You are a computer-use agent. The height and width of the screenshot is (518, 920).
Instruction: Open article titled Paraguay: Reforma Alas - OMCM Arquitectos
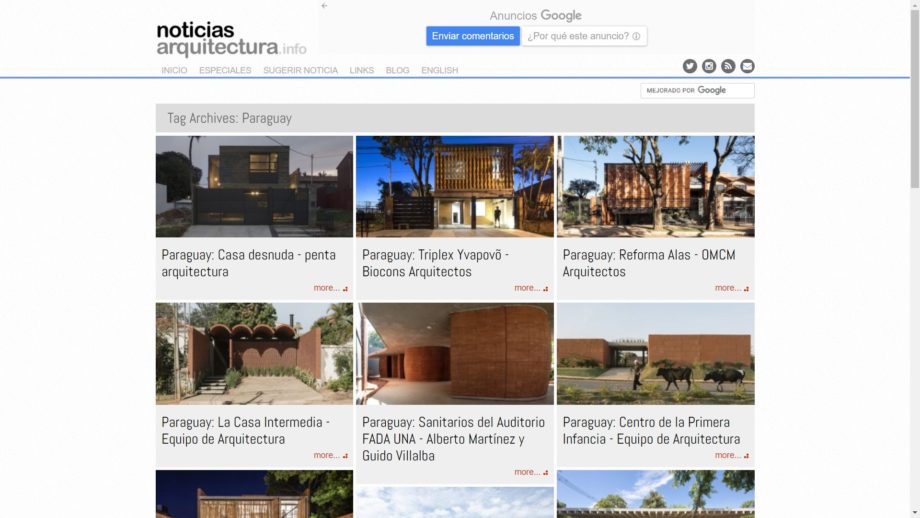pyautogui.click(x=649, y=263)
